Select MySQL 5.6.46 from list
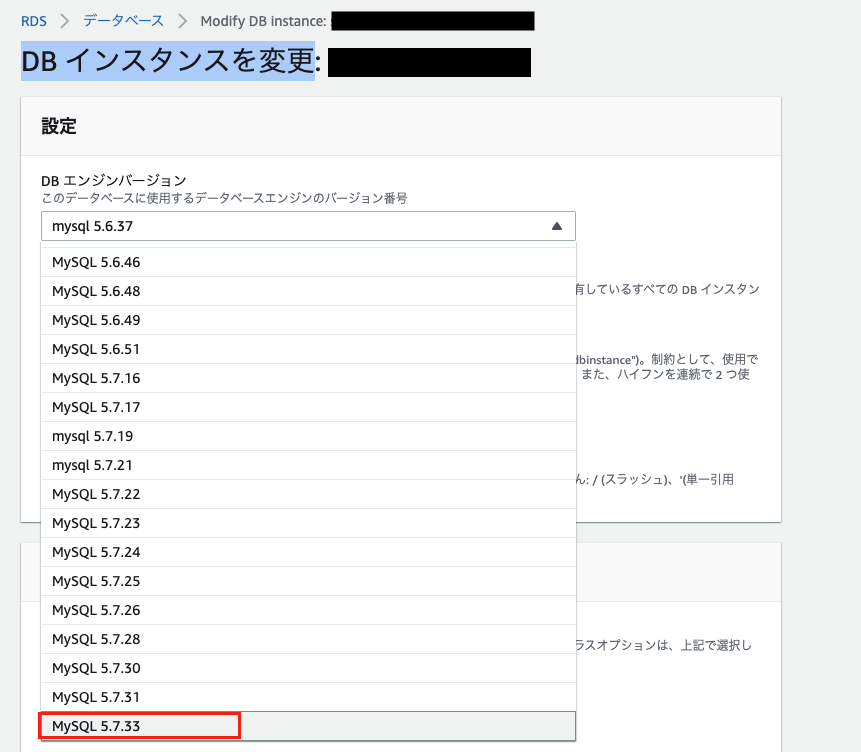Viewport: 861px width, 752px height. [x=308, y=262]
